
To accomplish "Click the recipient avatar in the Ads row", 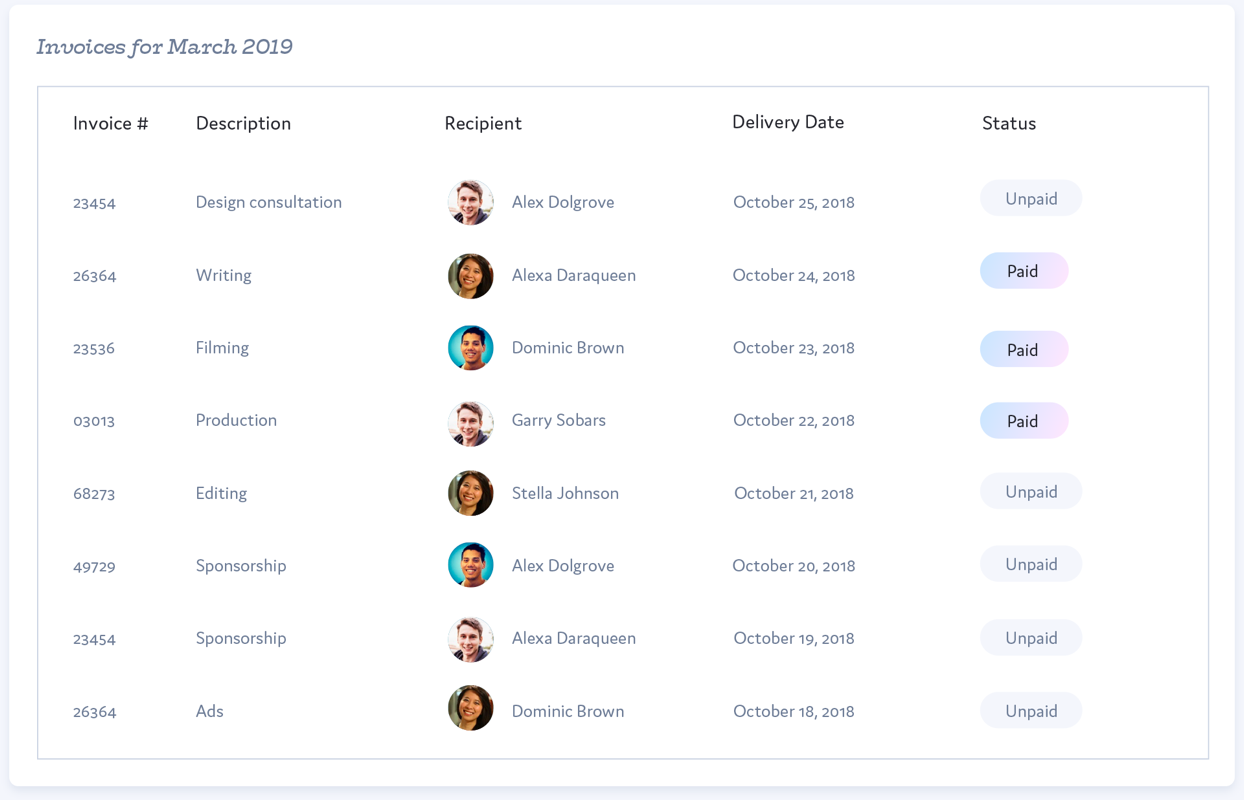I will pyautogui.click(x=470, y=708).
